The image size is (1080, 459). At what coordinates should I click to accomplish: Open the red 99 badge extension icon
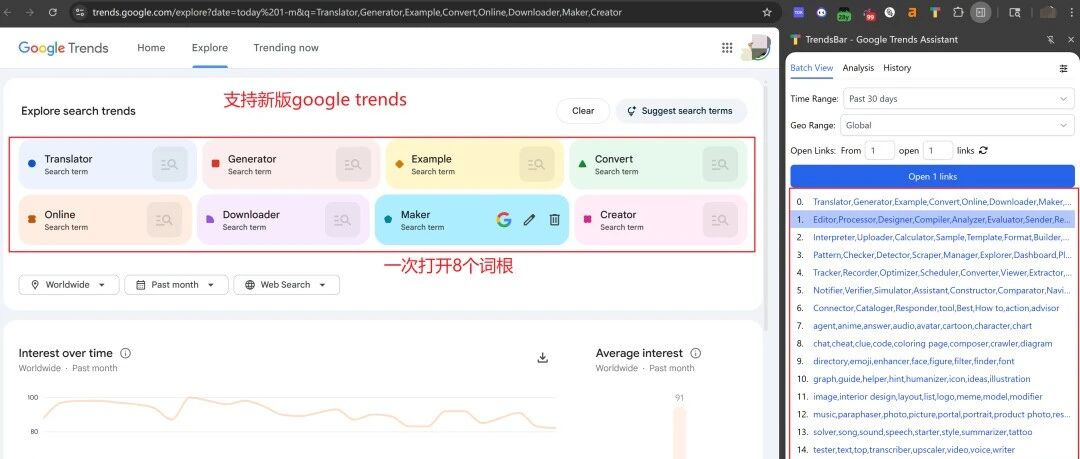[870, 12]
